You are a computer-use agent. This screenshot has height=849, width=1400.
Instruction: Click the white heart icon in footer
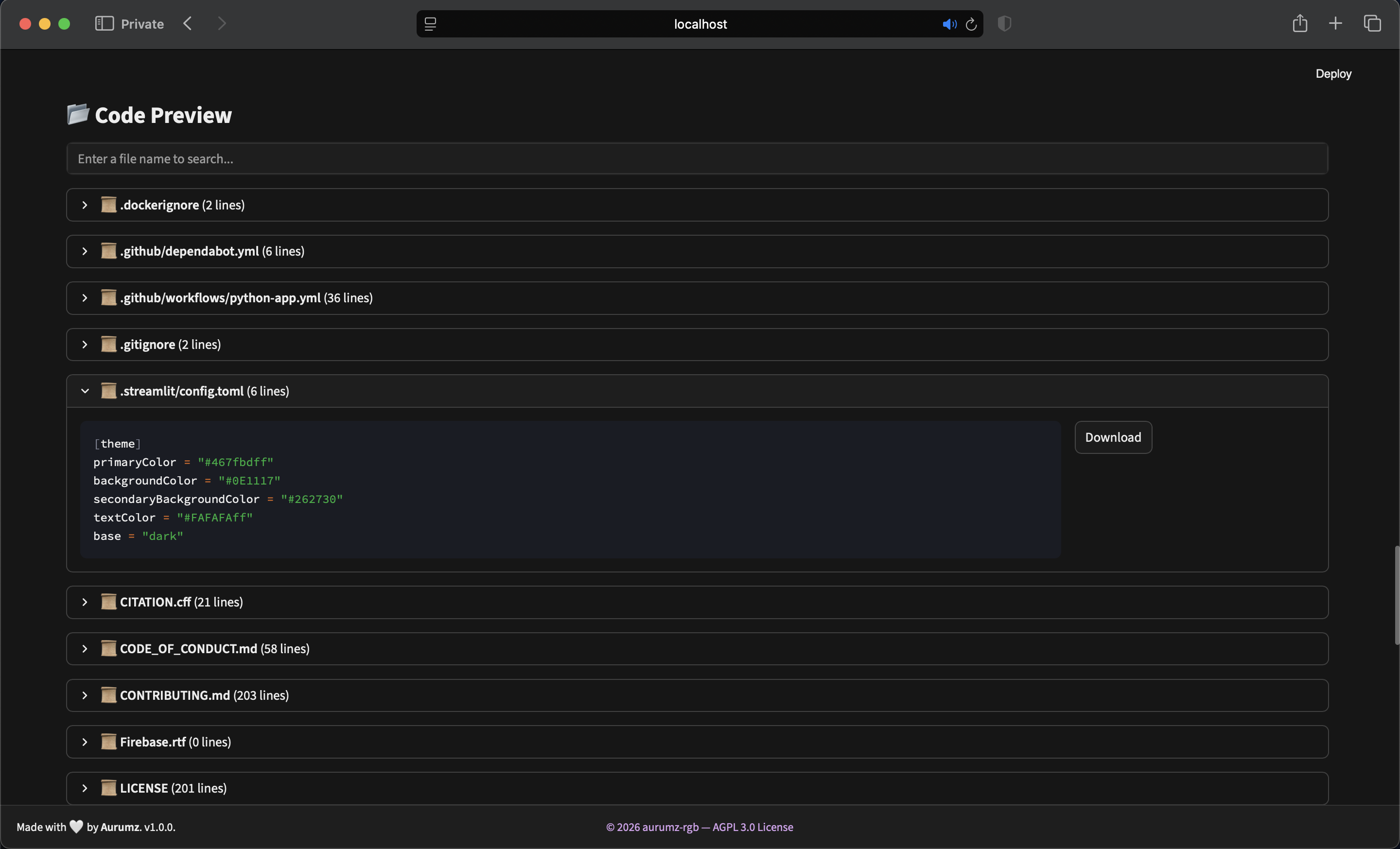coord(76,826)
